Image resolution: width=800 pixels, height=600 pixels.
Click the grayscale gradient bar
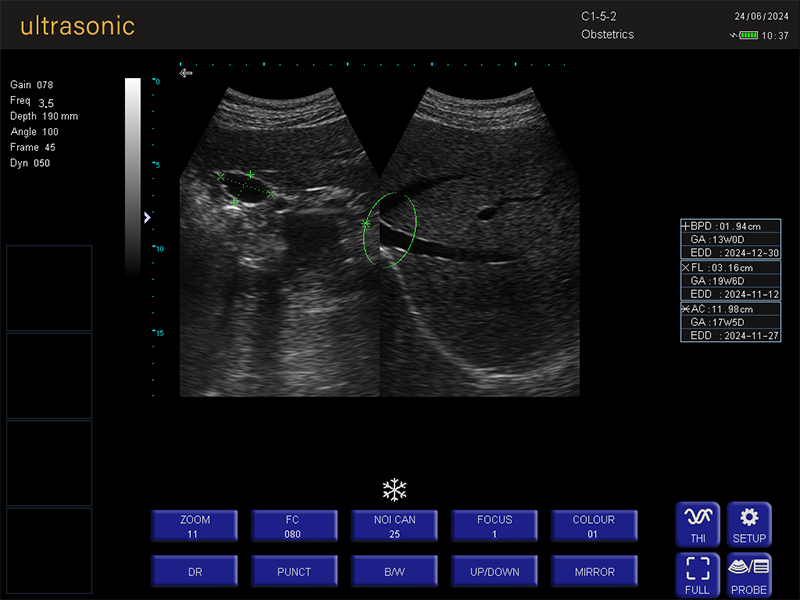coord(133,175)
